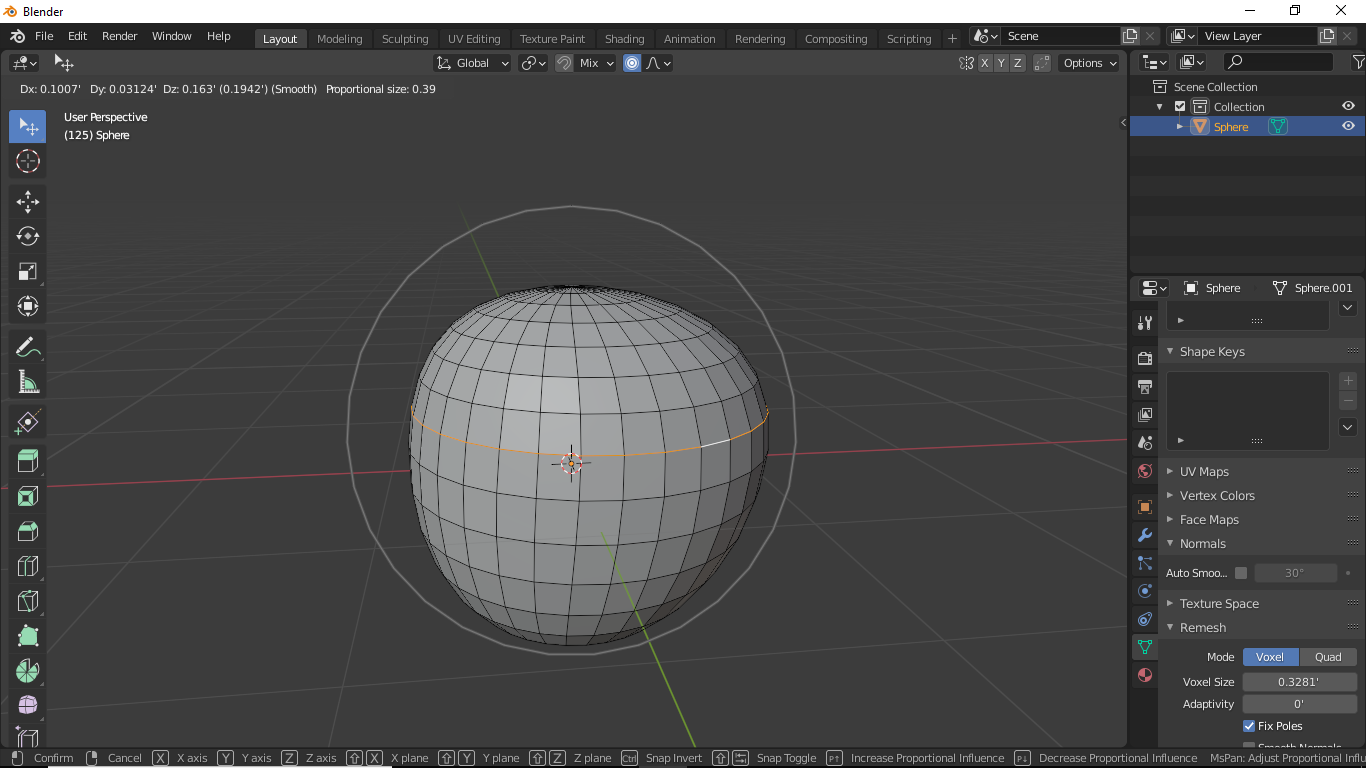Toggle proportional editing in header
This screenshot has width=1366, height=768.
tap(632, 63)
